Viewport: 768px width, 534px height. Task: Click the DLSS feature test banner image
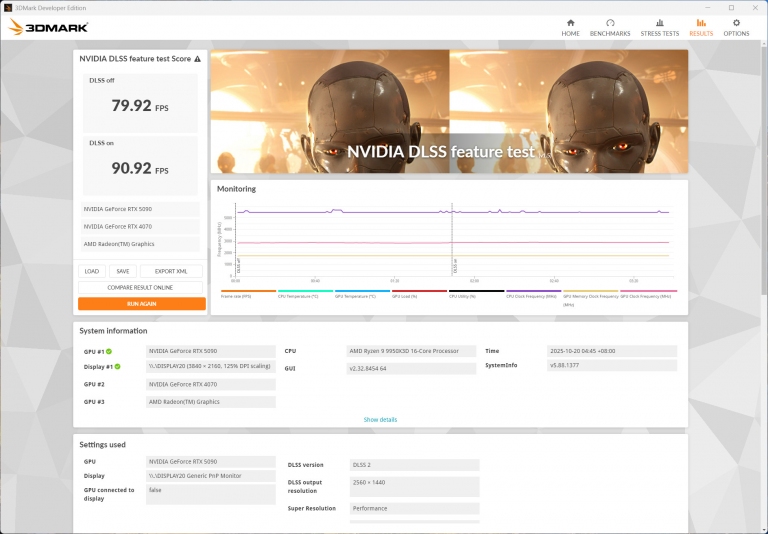[x=449, y=110]
